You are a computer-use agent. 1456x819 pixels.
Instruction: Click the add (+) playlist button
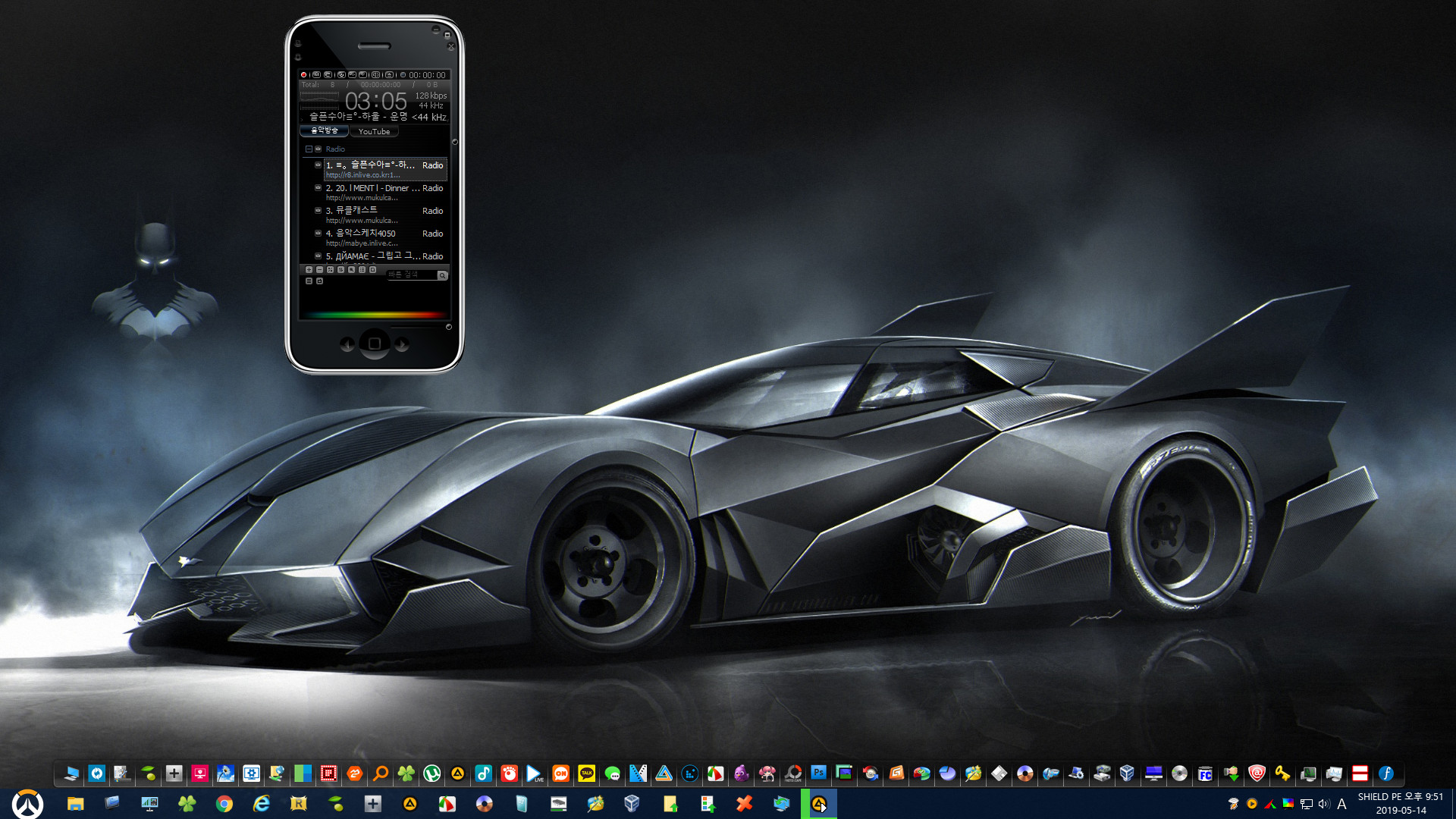(x=309, y=270)
